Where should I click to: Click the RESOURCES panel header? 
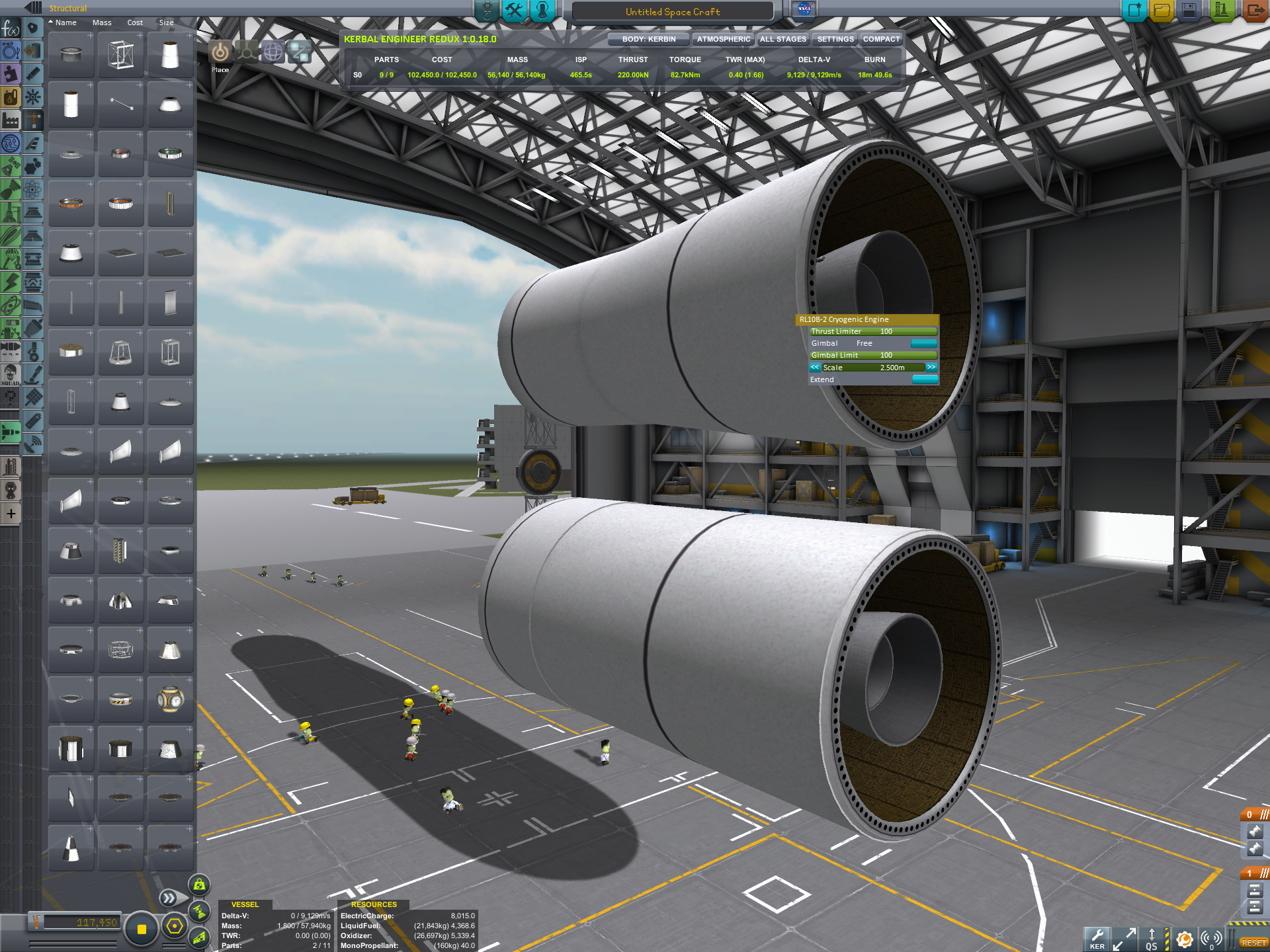(374, 904)
